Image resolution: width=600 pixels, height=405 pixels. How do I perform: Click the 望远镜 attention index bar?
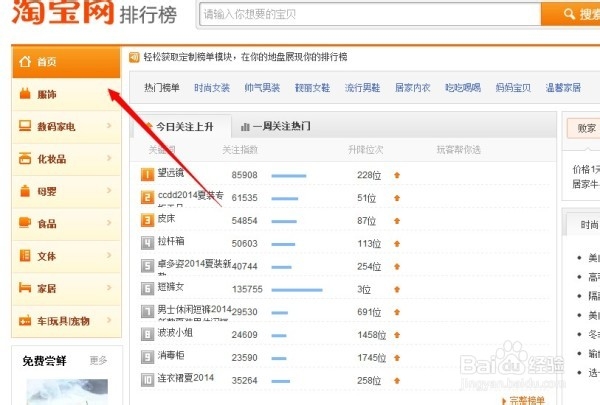coord(289,176)
